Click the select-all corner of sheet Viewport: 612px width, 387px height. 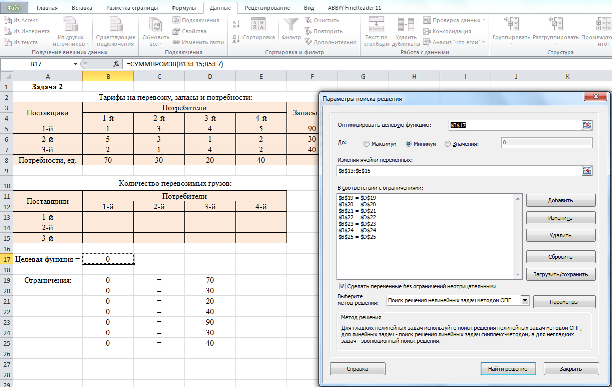coord(7,76)
